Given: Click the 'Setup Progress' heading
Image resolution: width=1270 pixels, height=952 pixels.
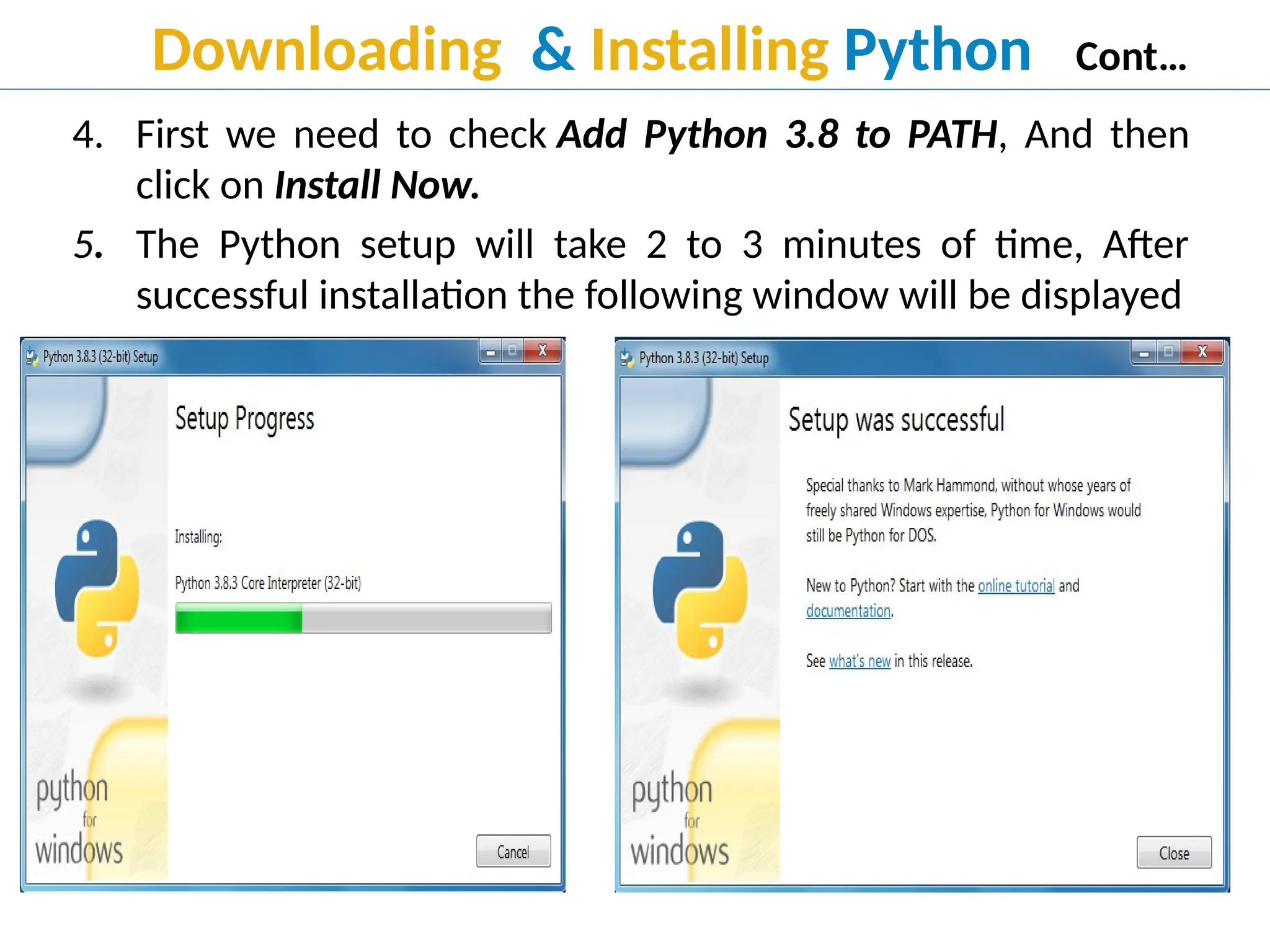Looking at the screenshot, I should tap(244, 420).
